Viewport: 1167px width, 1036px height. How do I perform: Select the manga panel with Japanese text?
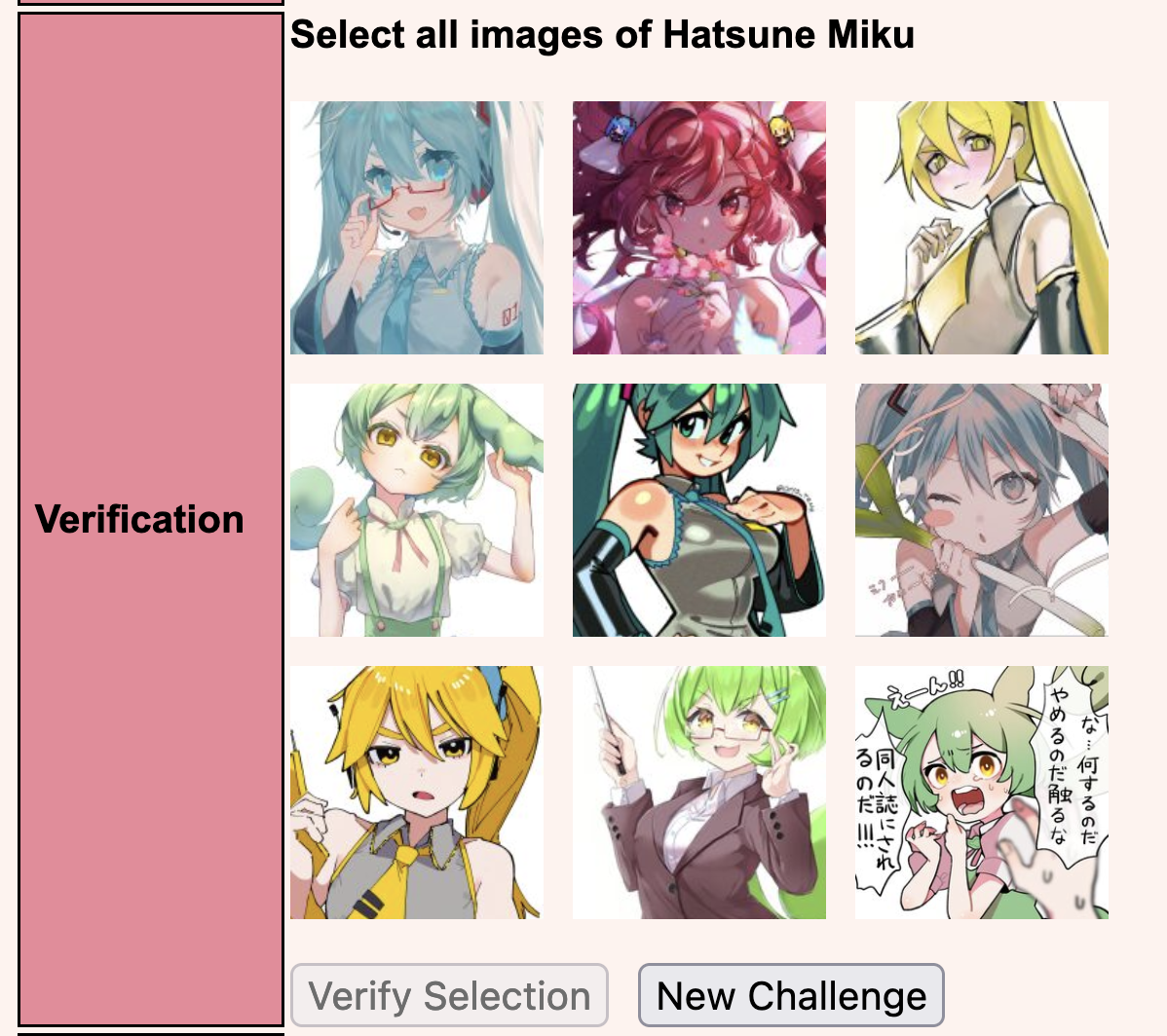[982, 793]
